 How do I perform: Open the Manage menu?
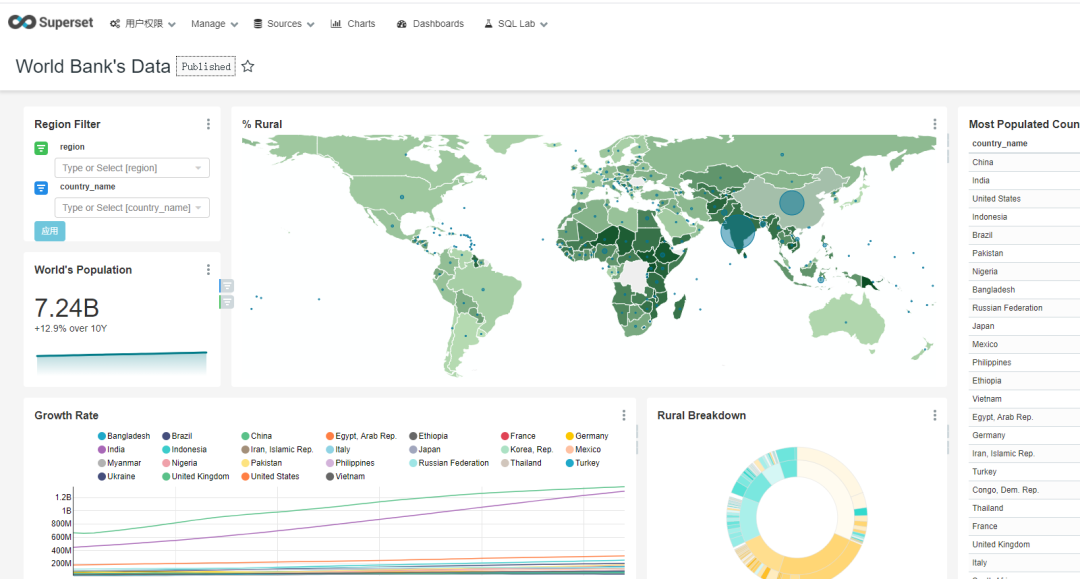(x=214, y=24)
